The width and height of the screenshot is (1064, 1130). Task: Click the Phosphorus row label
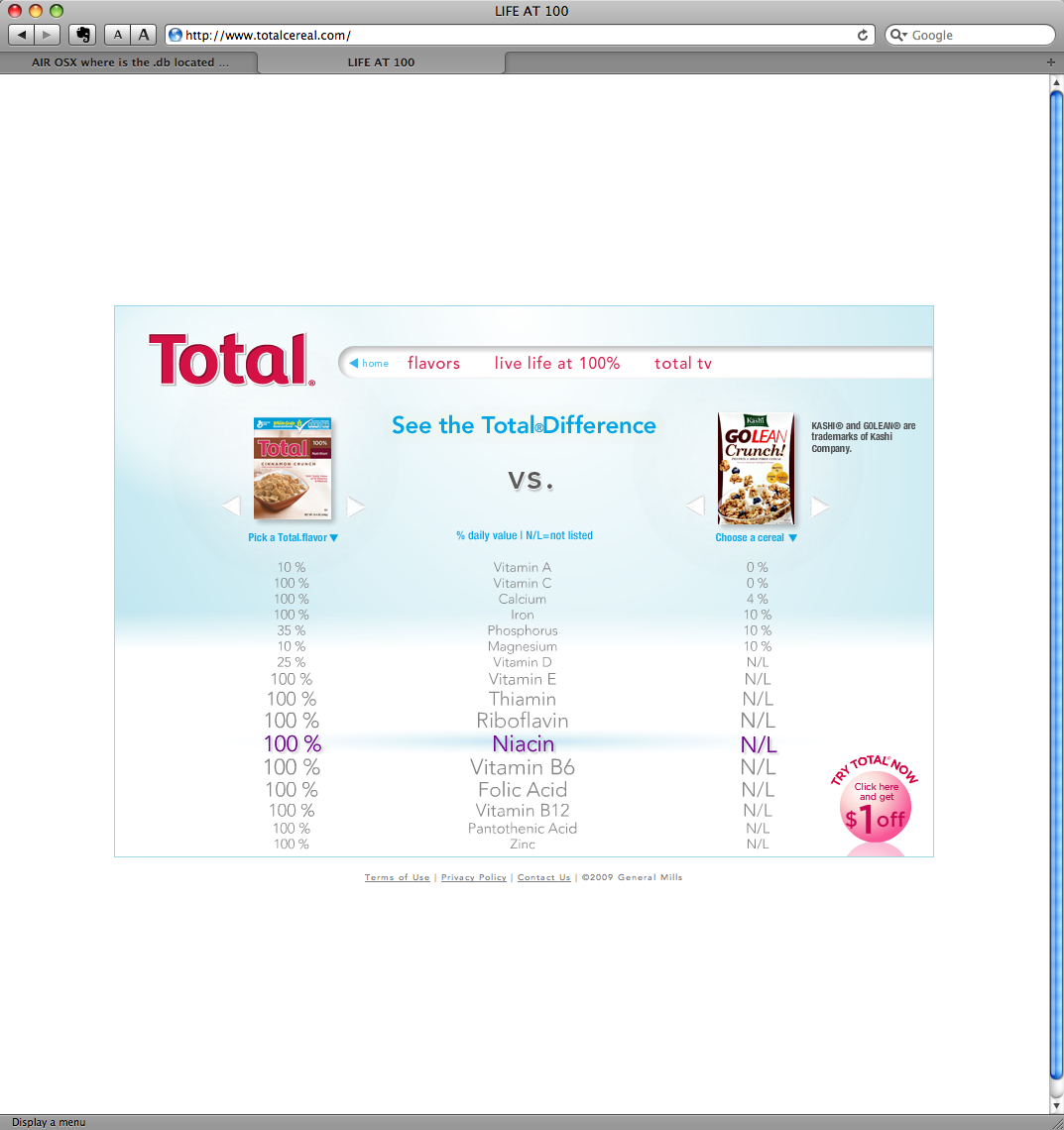click(523, 630)
